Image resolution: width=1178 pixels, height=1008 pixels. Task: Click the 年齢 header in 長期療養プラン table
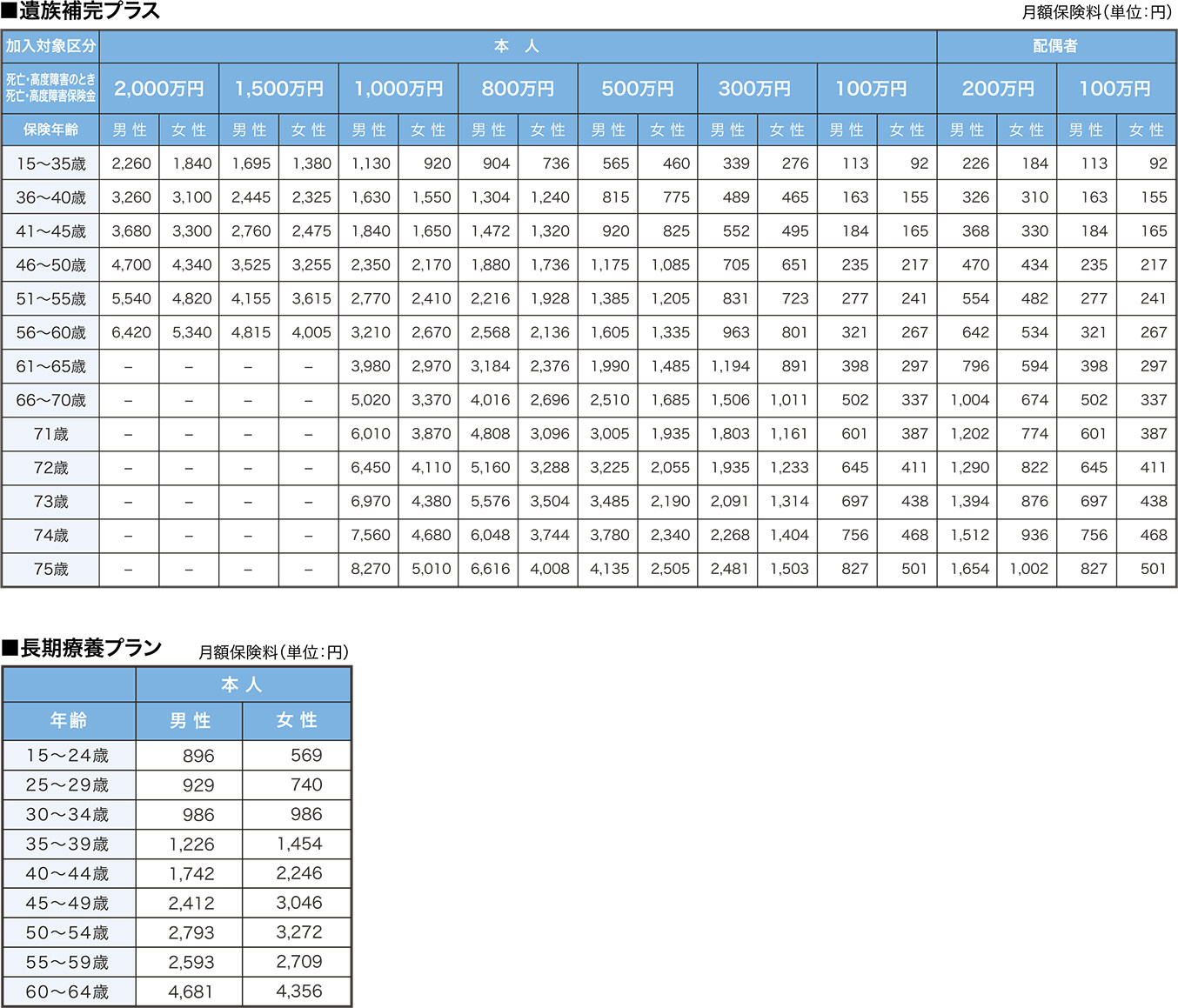point(69,720)
